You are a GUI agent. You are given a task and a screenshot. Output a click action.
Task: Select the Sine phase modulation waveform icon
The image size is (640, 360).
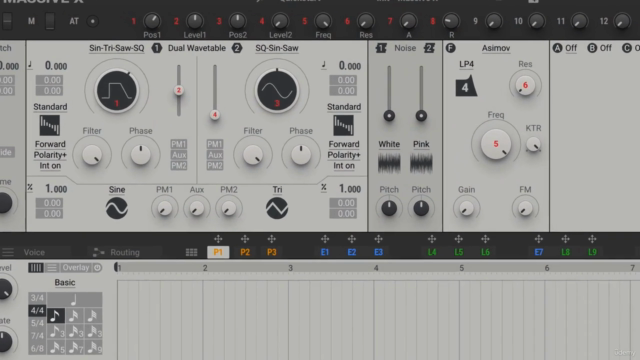tap(117, 208)
